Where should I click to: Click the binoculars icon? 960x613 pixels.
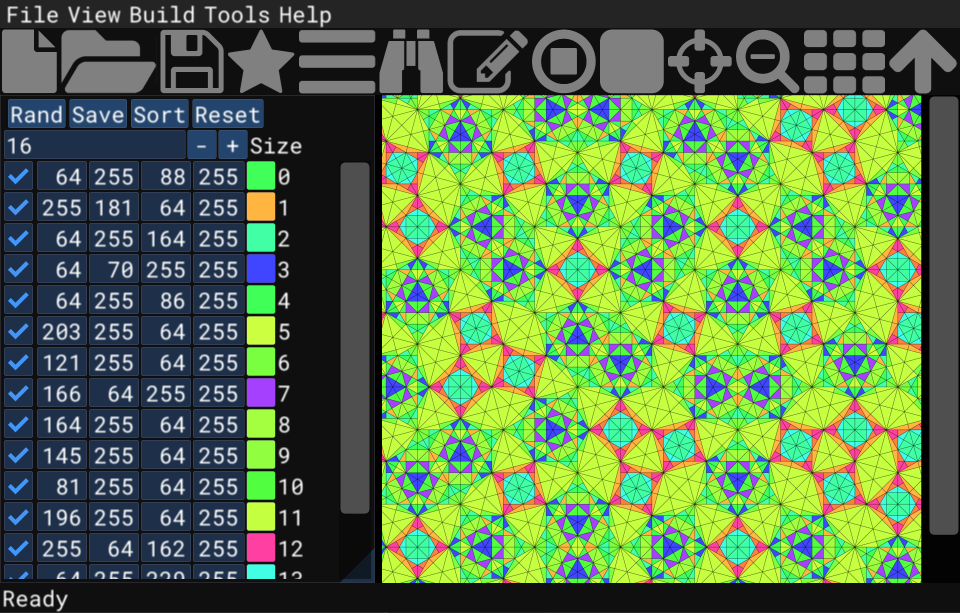point(411,62)
